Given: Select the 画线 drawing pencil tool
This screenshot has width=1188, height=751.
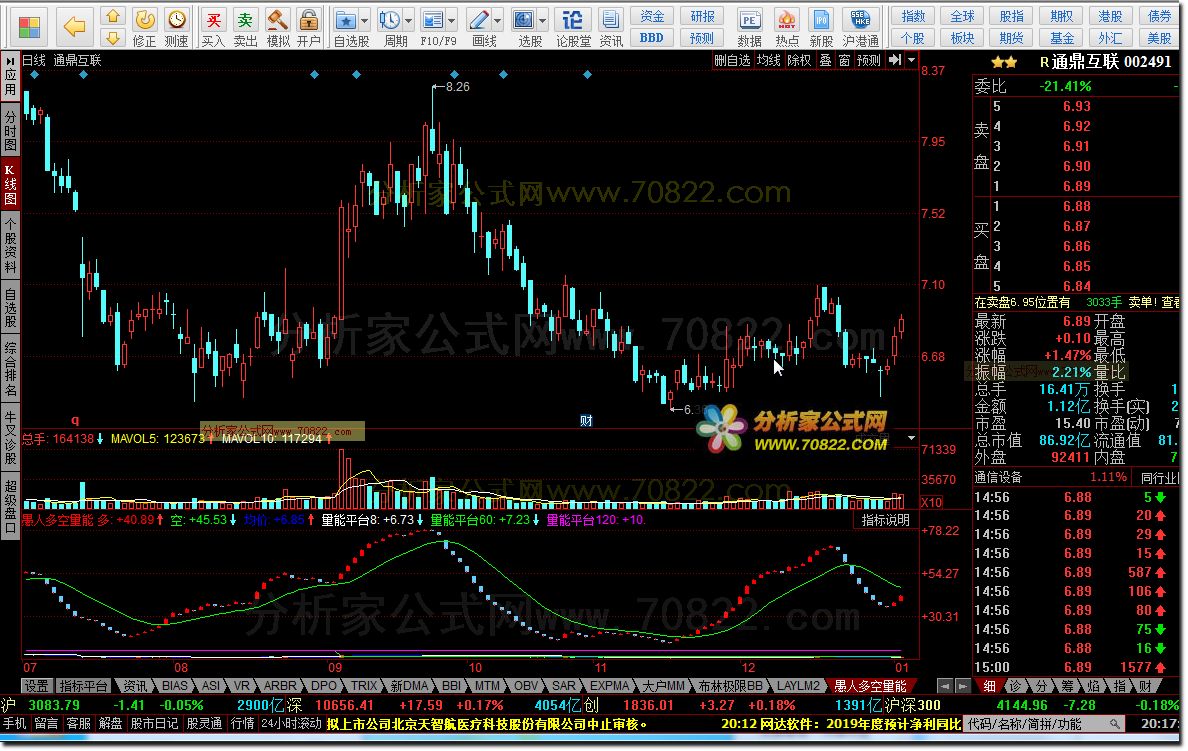Looking at the screenshot, I should [x=479, y=20].
